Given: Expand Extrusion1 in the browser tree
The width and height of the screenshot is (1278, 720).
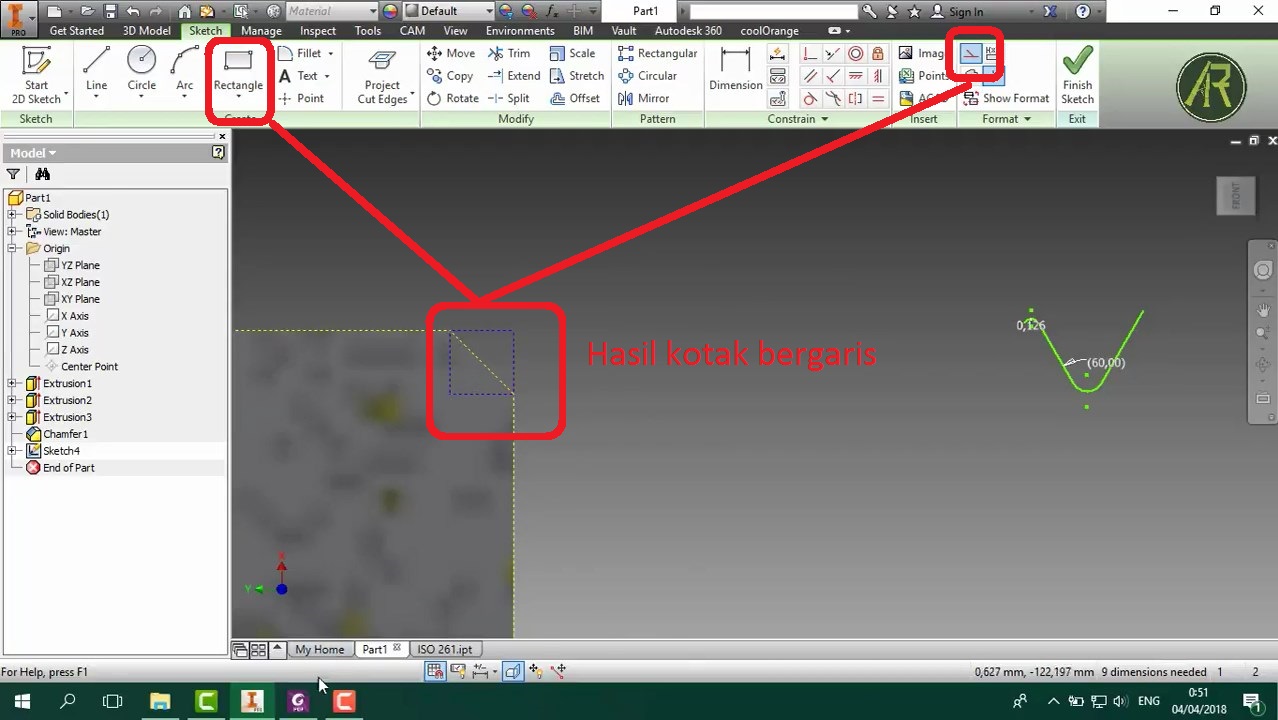Looking at the screenshot, I should pos(13,383).
